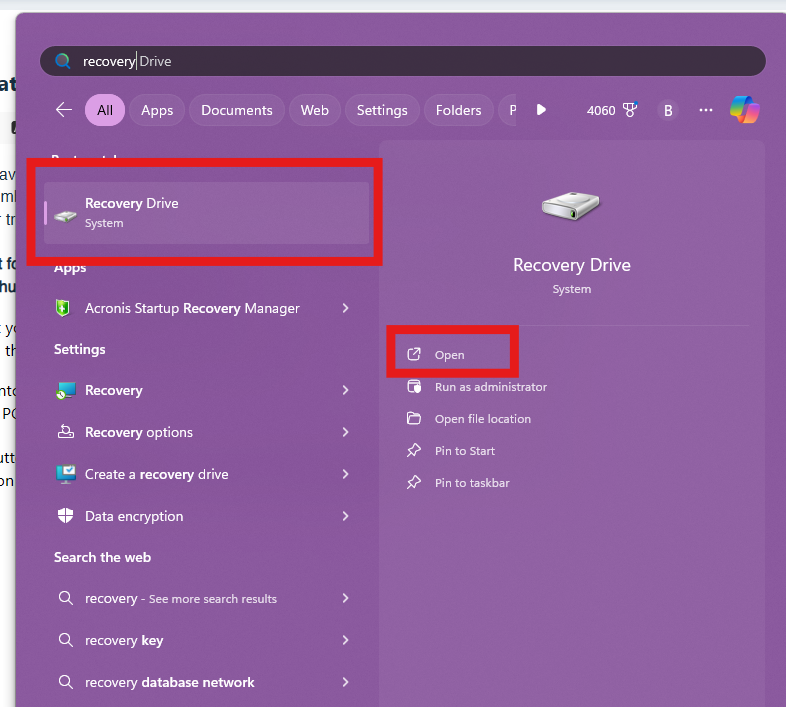Open the B user account icon
The image size is (786, 707).
coord(668,110)
